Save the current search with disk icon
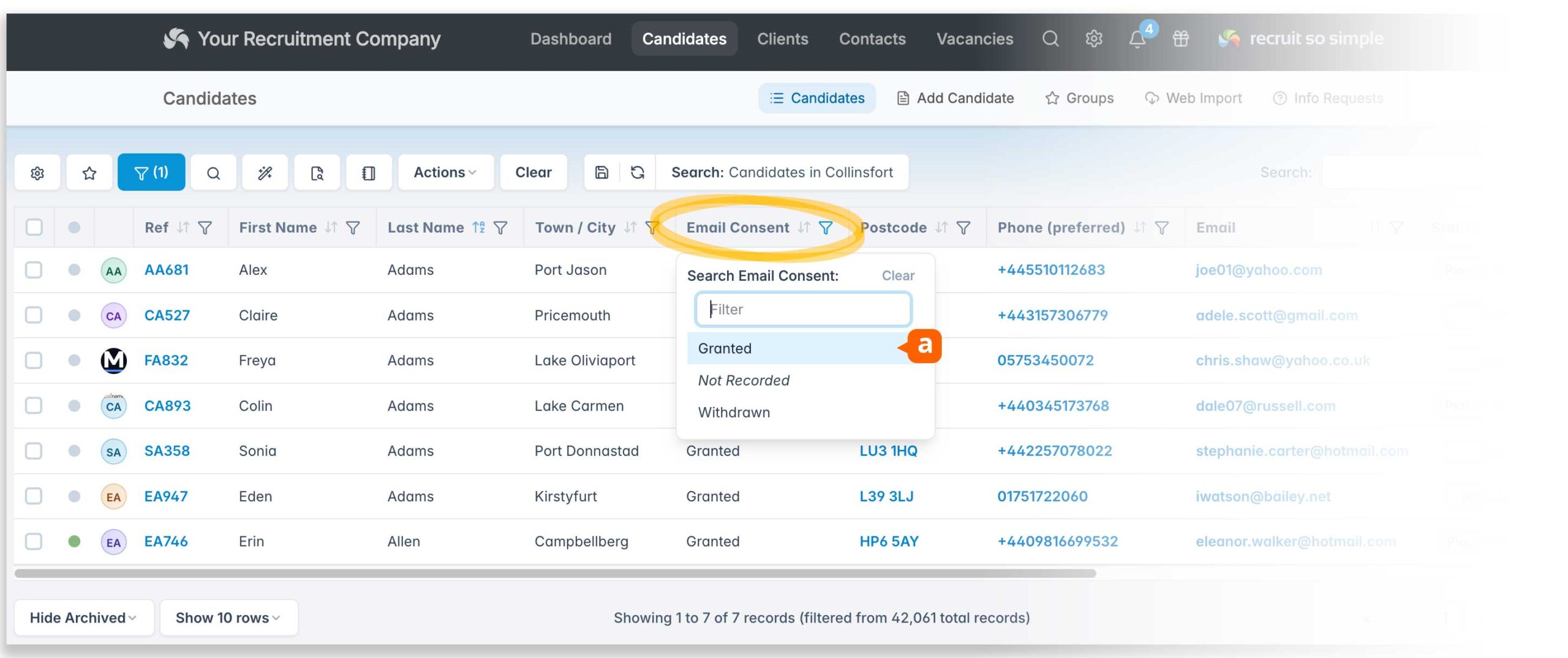 click(601, 173)
